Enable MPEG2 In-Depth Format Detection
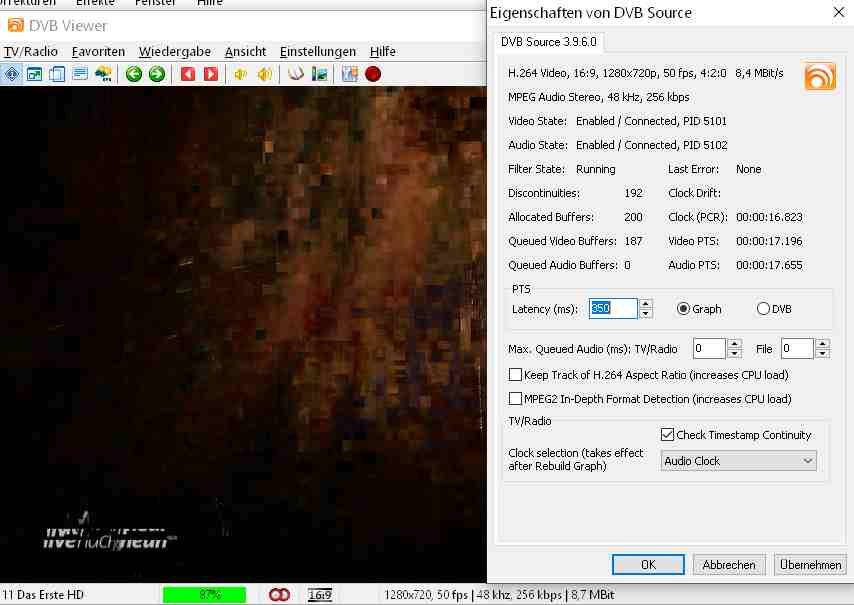The width and height of the screenshot is (854, 605). click(516, 399)
